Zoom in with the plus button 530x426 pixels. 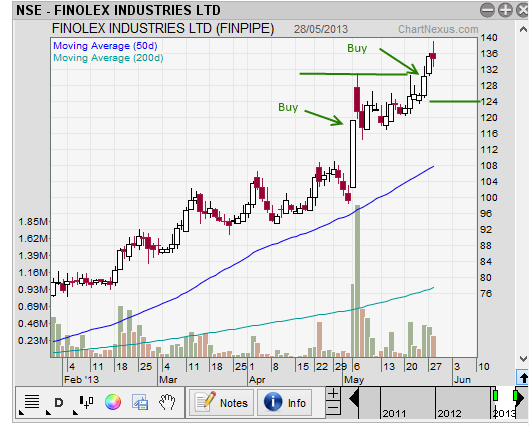tap(333, 394)
